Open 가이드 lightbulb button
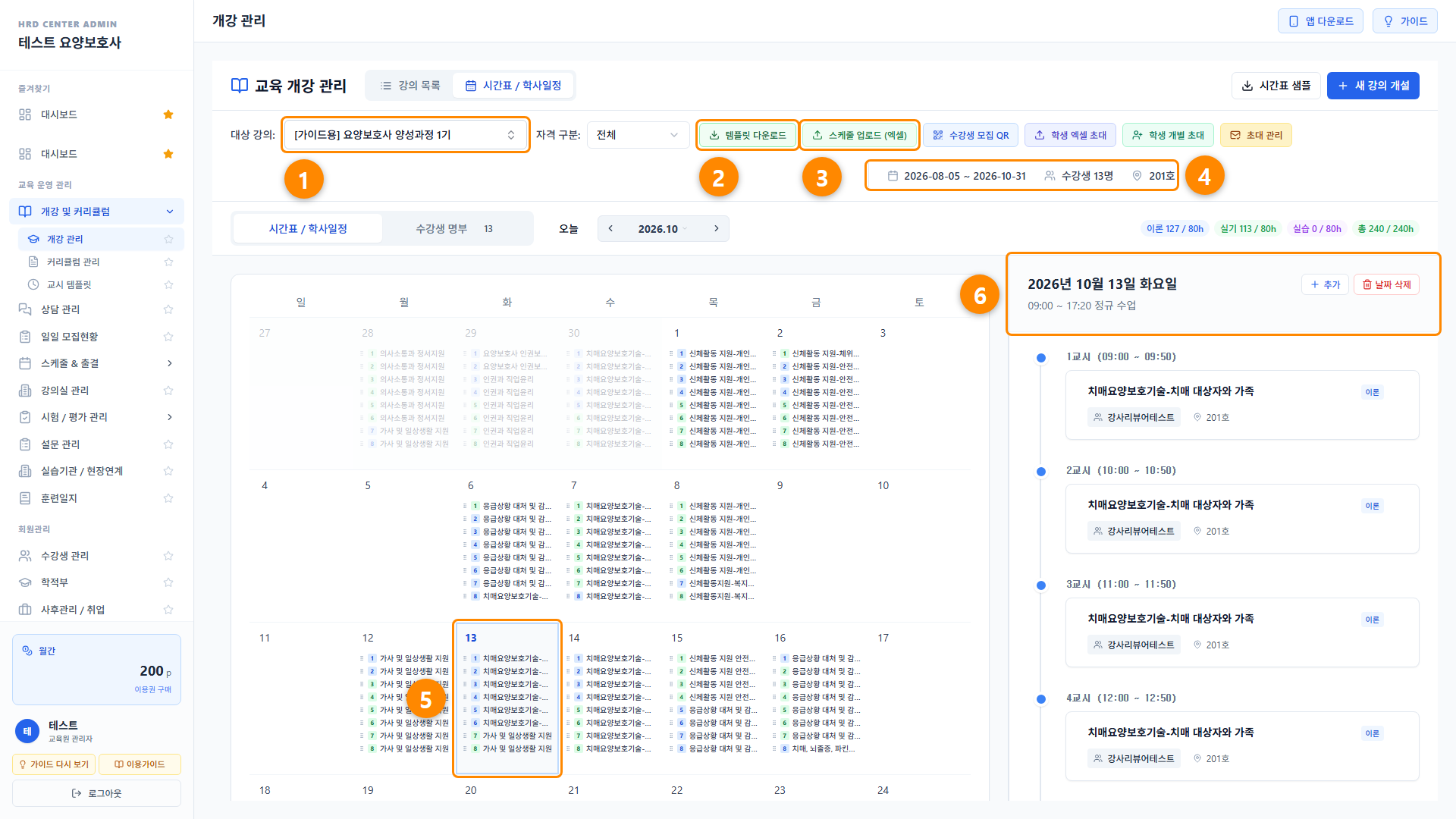Image resolution: width=1456 pixels, height=819 pixels. point(1405,21)
